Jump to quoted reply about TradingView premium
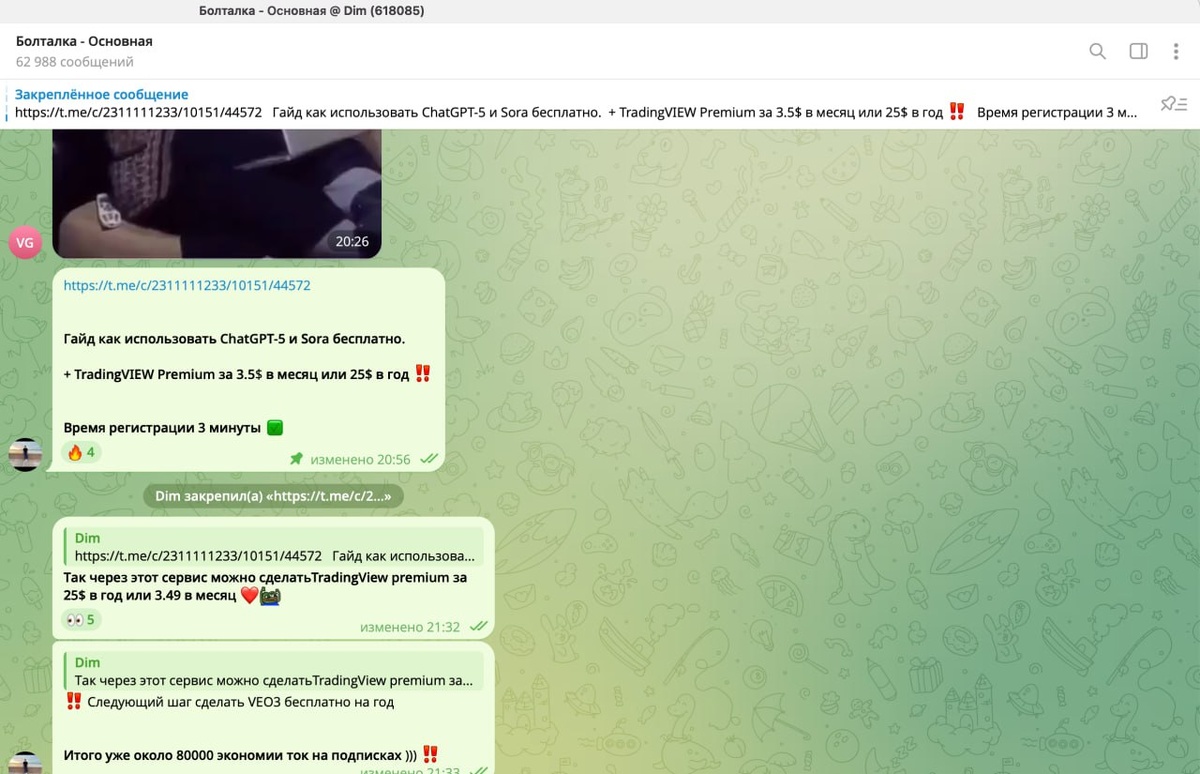Screen dimensions: 1200x774 tap(274, 671)
